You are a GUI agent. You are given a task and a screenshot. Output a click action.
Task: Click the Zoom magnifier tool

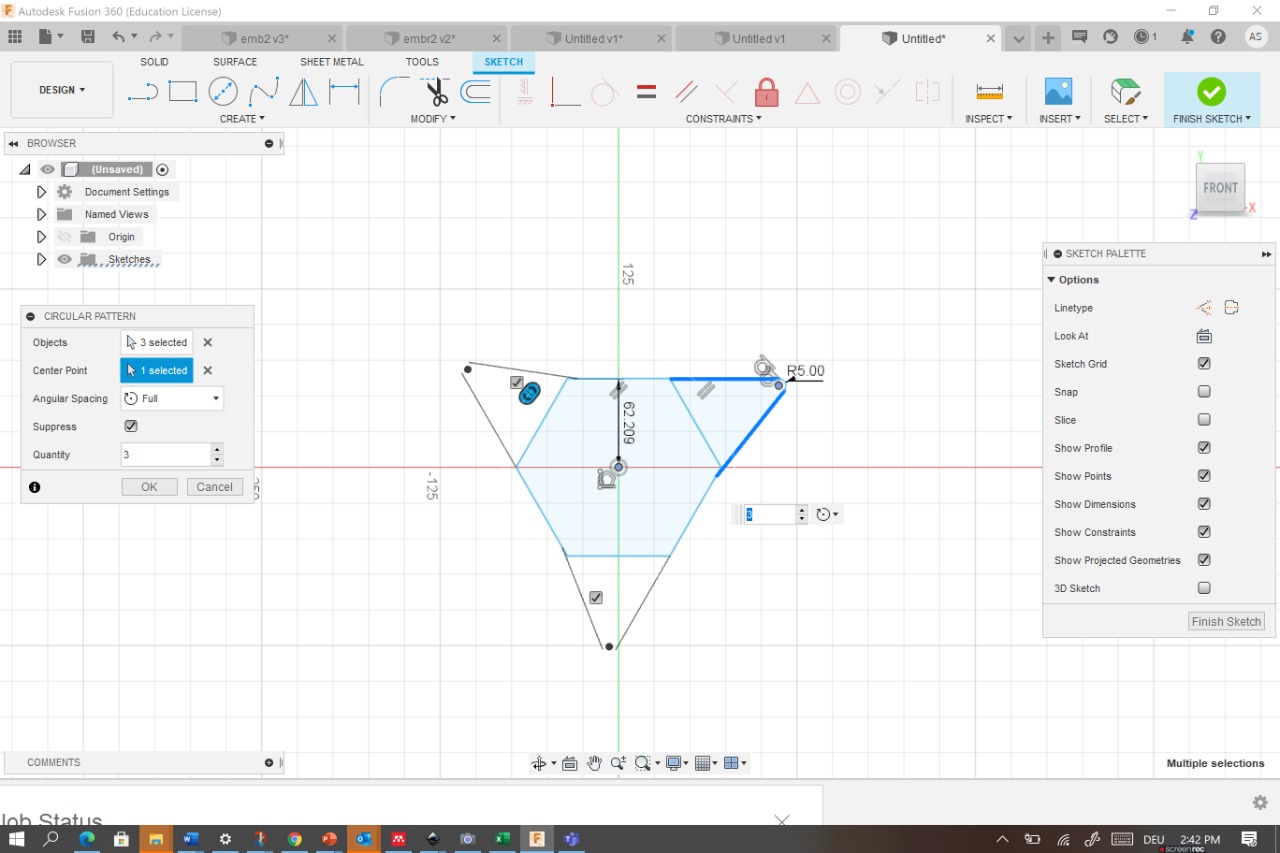(x=620, y=763)
